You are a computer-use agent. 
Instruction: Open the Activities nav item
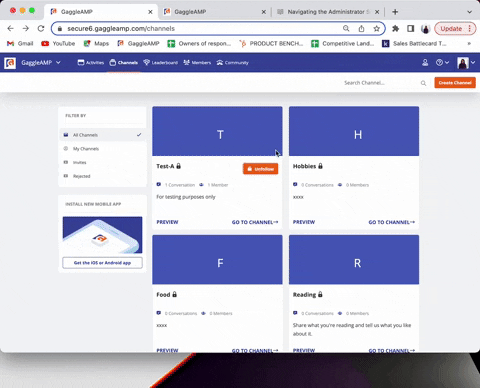tap(91, 63)
